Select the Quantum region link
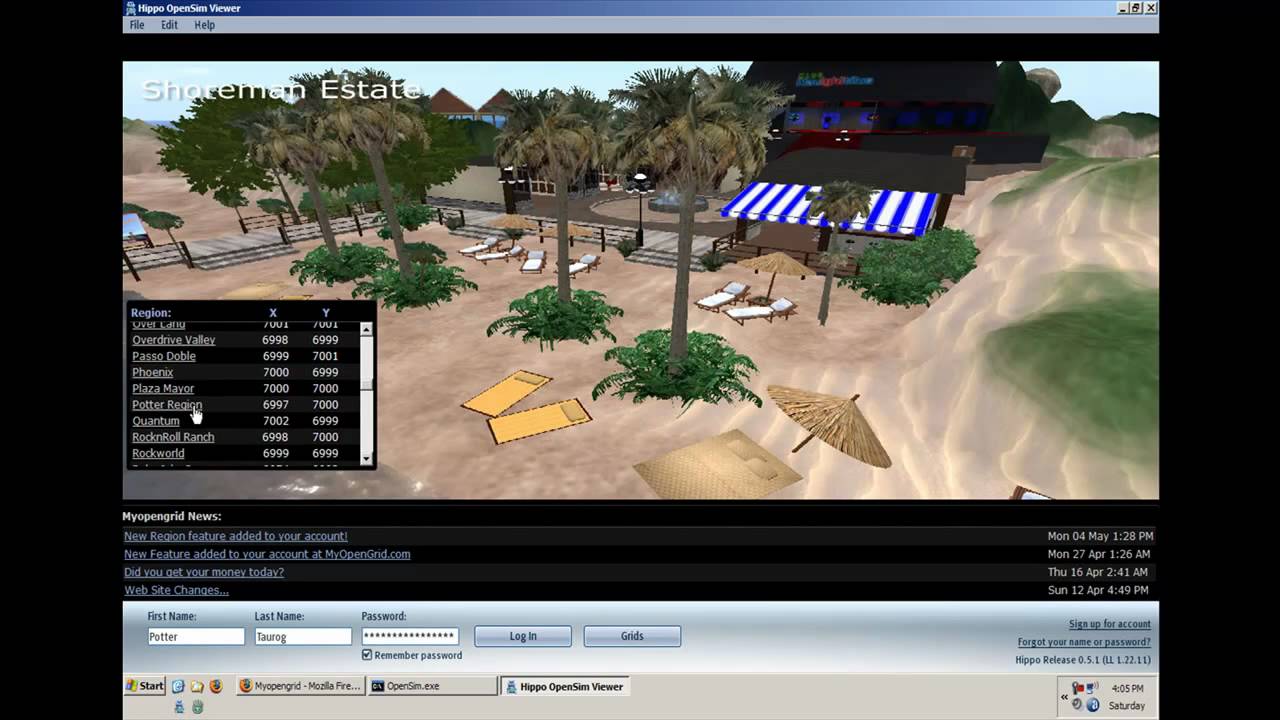 click(156, 421)
